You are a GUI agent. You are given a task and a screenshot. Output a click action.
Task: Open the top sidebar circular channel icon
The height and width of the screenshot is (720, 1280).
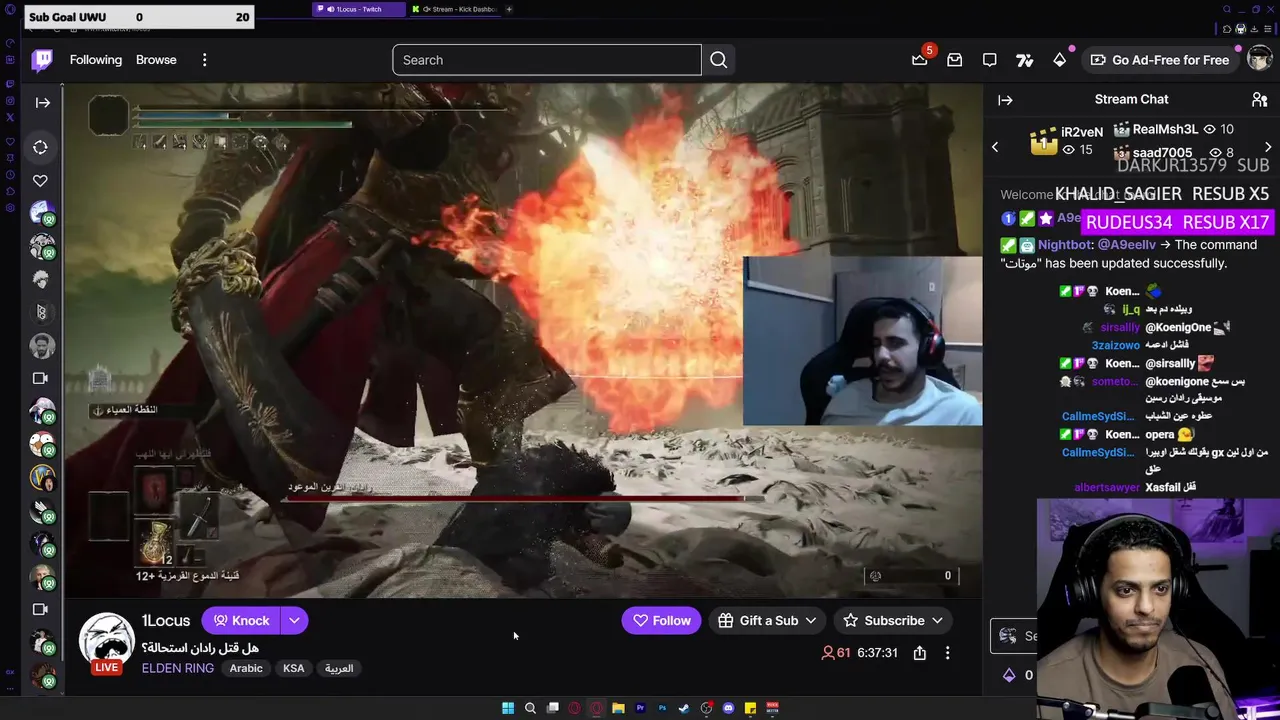[40, 147]
